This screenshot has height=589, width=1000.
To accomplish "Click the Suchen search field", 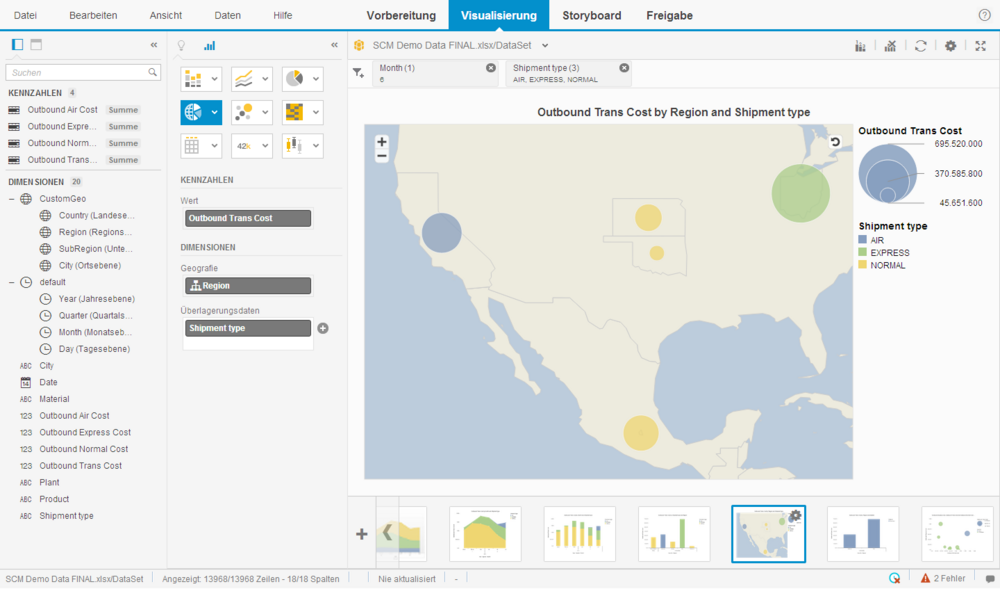I will [x=83, y=73].
